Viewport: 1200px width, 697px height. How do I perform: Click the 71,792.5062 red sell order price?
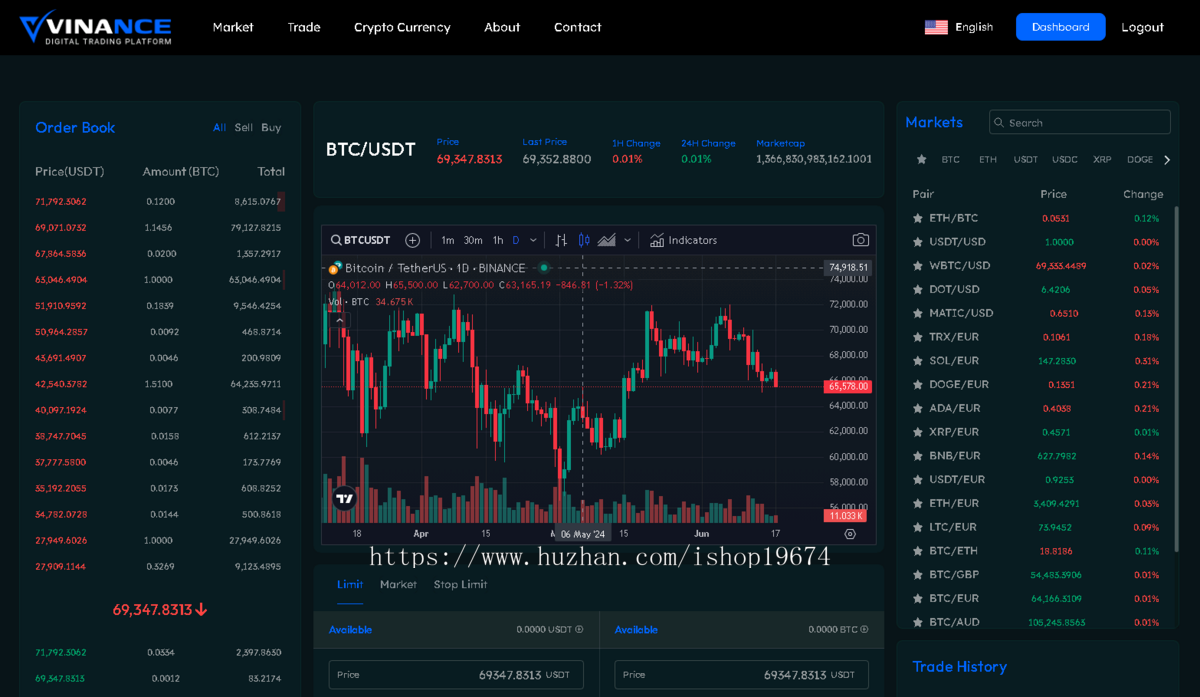click(x=61, y=202)
